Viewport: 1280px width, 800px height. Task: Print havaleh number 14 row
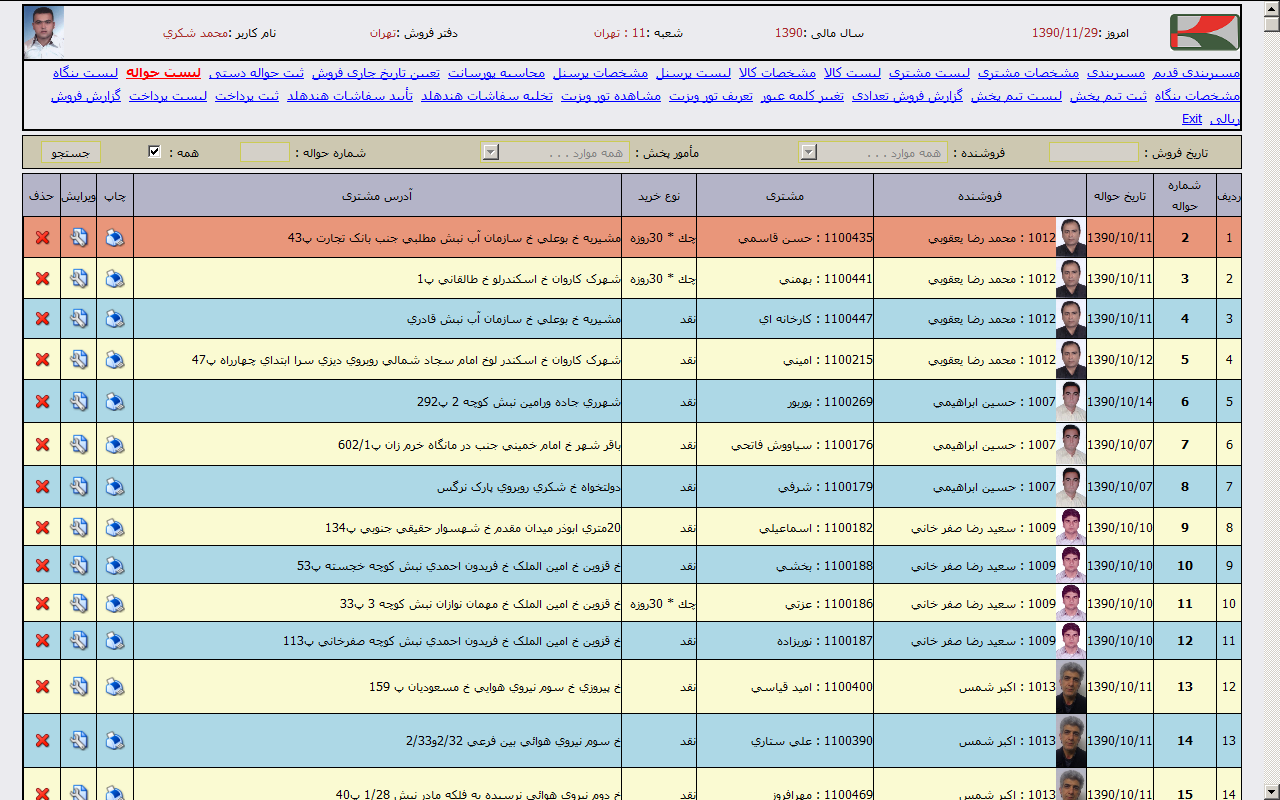(x=115, y=740)
